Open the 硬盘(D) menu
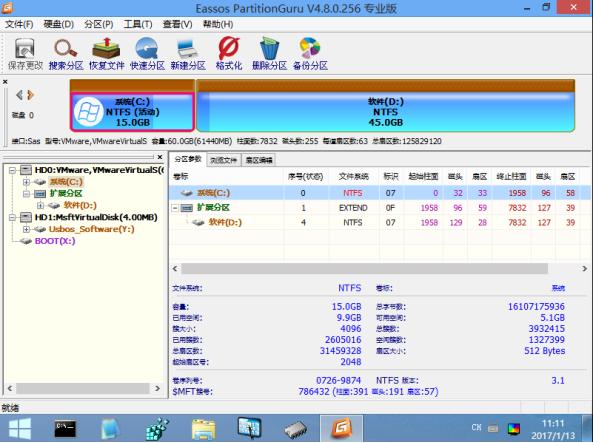Screen dimensions: 593x443 click(x=59, y=25)
